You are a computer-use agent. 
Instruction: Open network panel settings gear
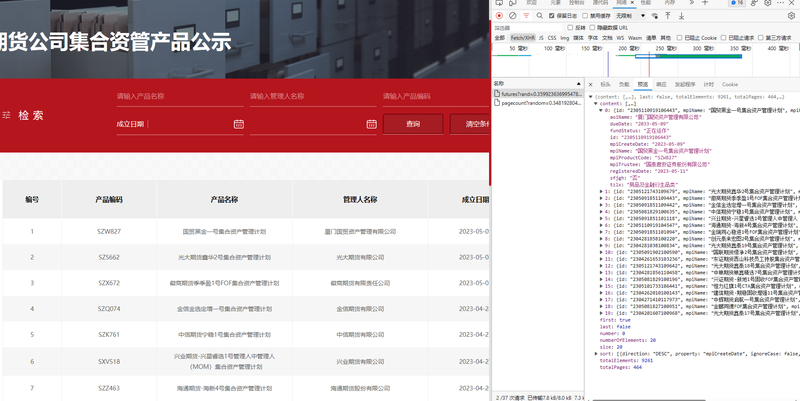coord(791,16)
